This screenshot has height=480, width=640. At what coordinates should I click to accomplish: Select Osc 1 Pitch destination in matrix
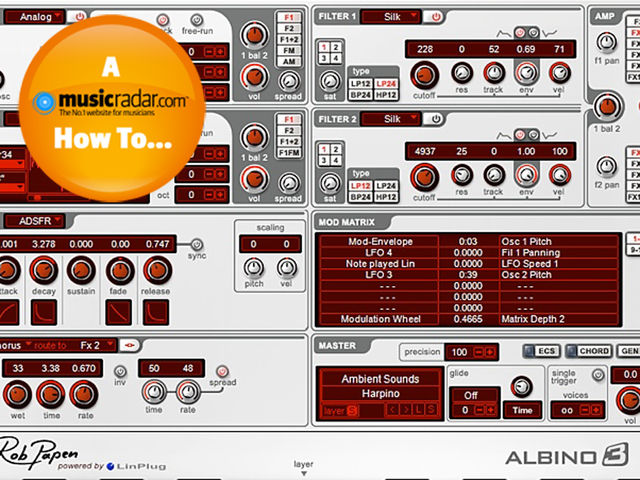(558, 241)
